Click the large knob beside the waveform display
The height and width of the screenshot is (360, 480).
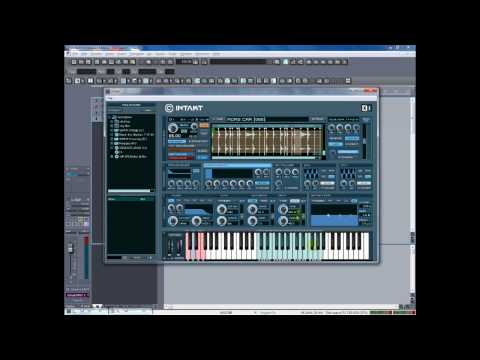click(173, 128)
